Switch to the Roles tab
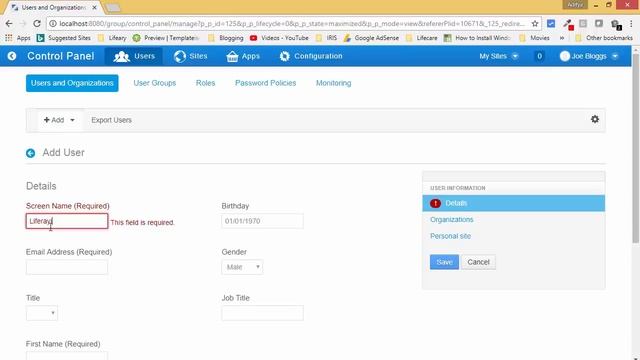The image size is (640, 360). coord(205,83)
